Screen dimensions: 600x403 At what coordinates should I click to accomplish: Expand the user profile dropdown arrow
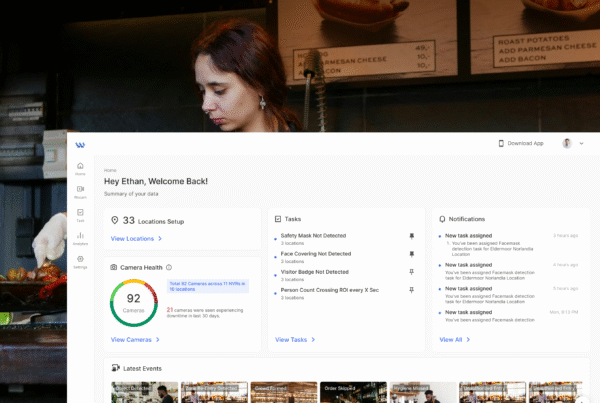[581, 144]
